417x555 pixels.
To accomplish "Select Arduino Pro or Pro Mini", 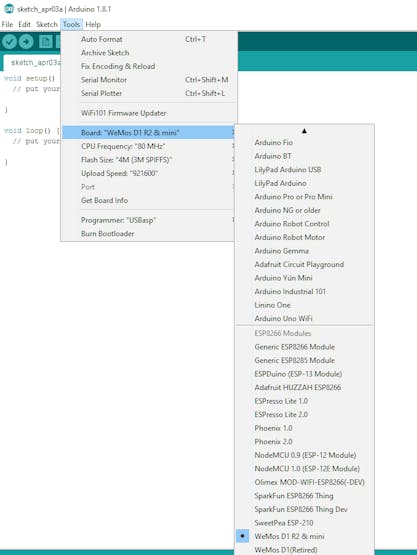I will [304, 196].
